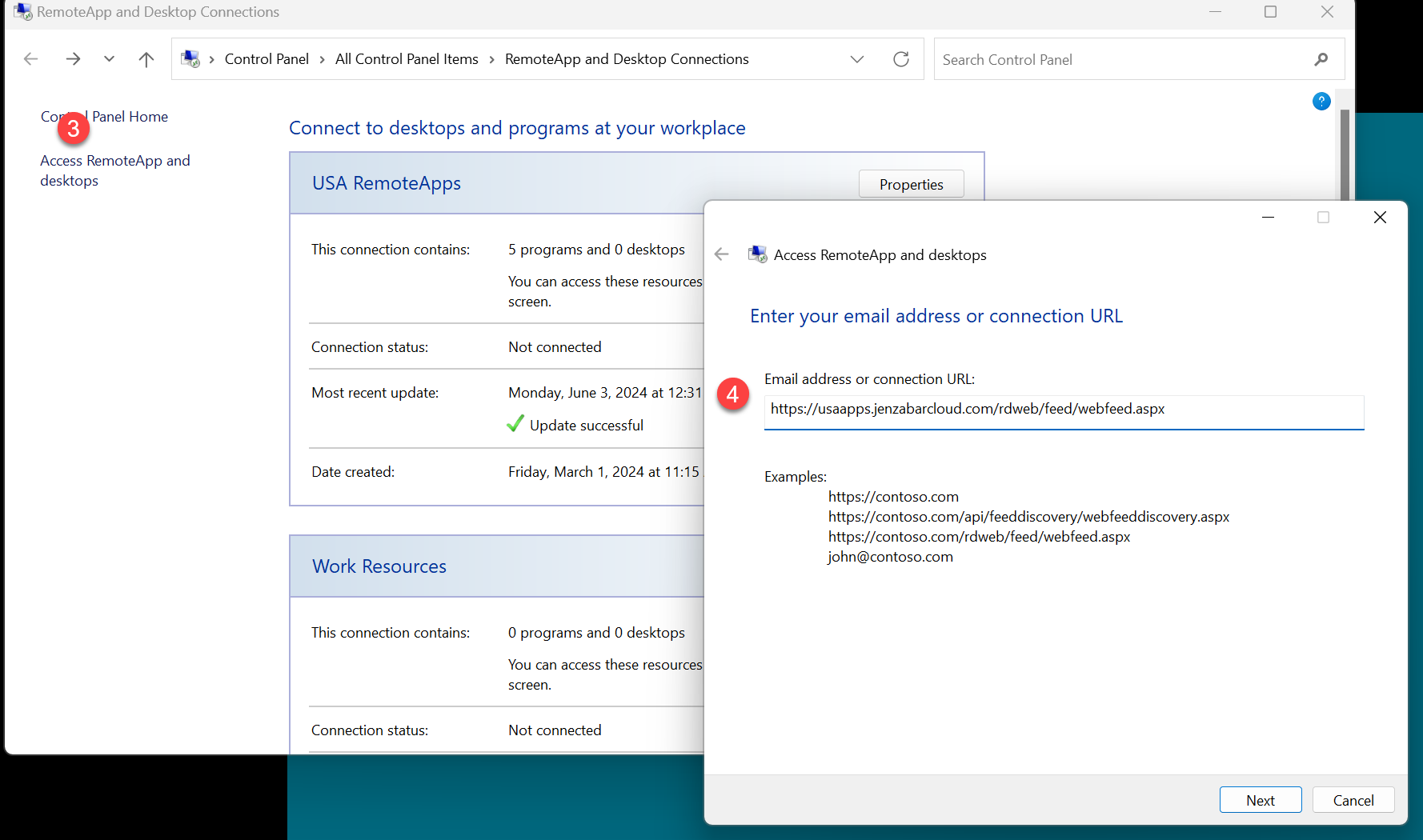The height and width of the screenshot is (840, 1423).
Task: Open Properties for USA RemoteApps
Action: point(911,184)
